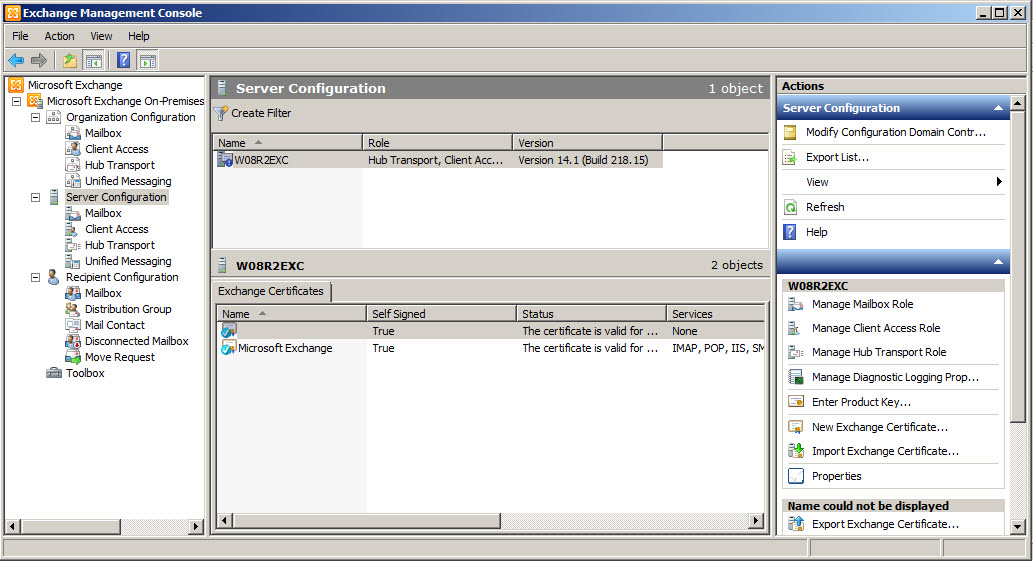Select Organization Configuration Client Access node

click(x=117, y=149)
